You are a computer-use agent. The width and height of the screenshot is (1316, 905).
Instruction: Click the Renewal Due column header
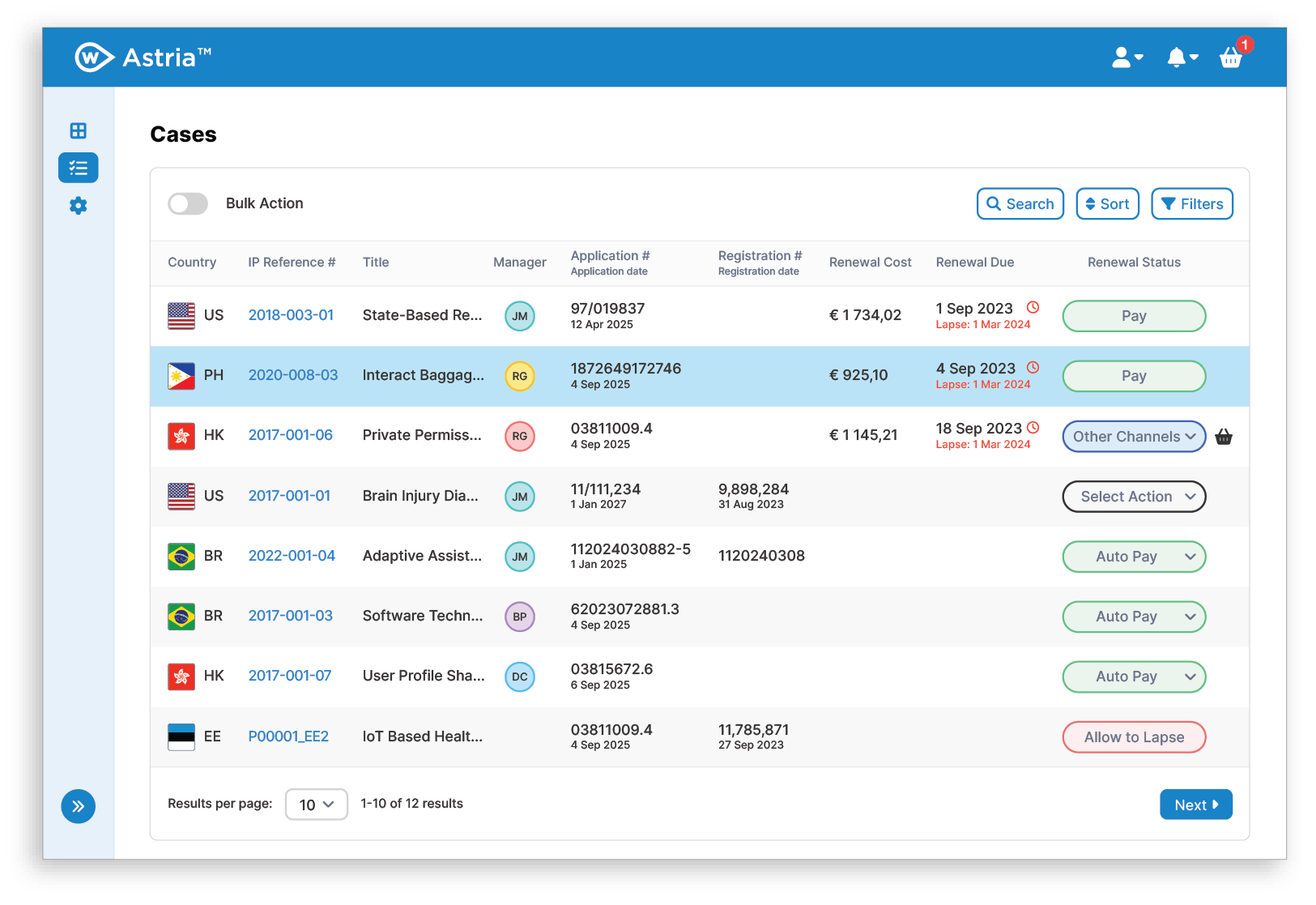pos(975,263)
